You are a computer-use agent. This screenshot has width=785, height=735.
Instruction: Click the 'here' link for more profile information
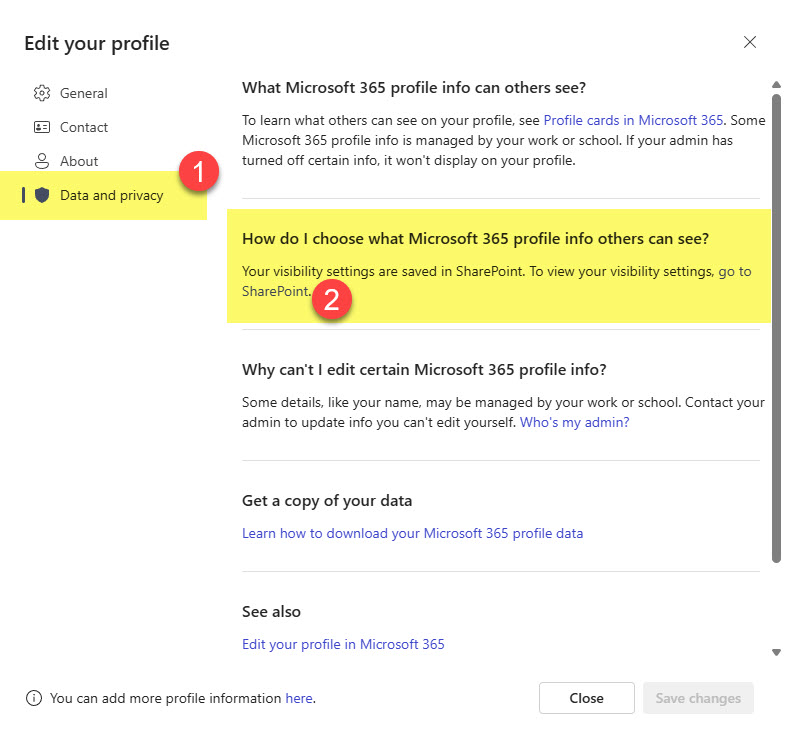pos(299,698)
